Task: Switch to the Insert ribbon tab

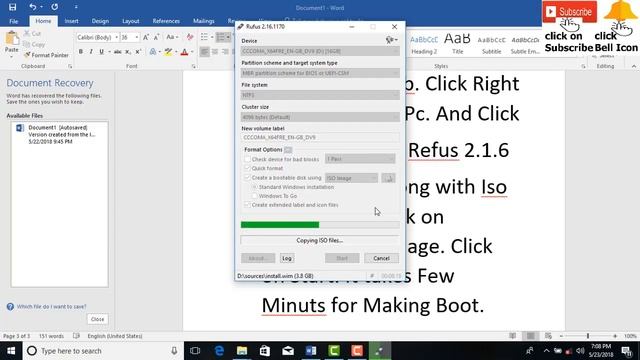Action: click(x=71, y=21)
